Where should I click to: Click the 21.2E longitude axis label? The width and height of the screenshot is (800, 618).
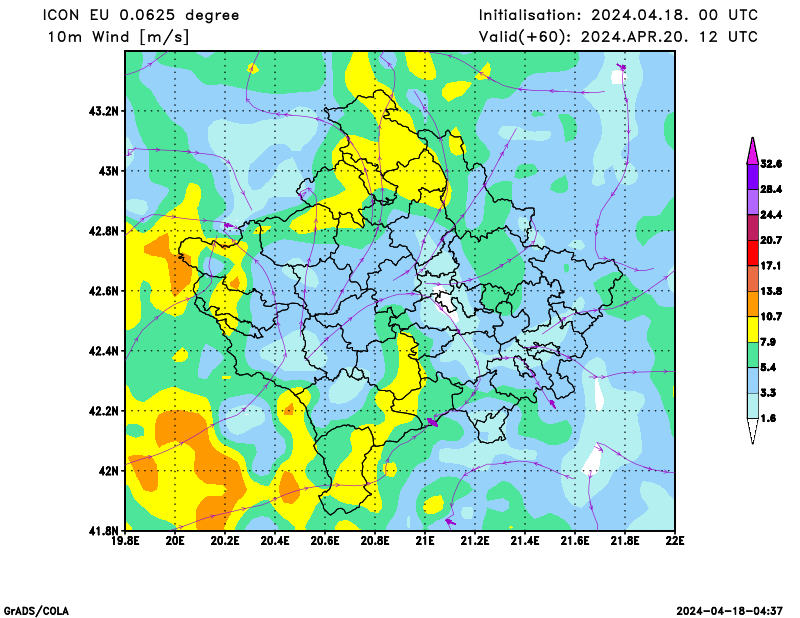coord(475,540)
